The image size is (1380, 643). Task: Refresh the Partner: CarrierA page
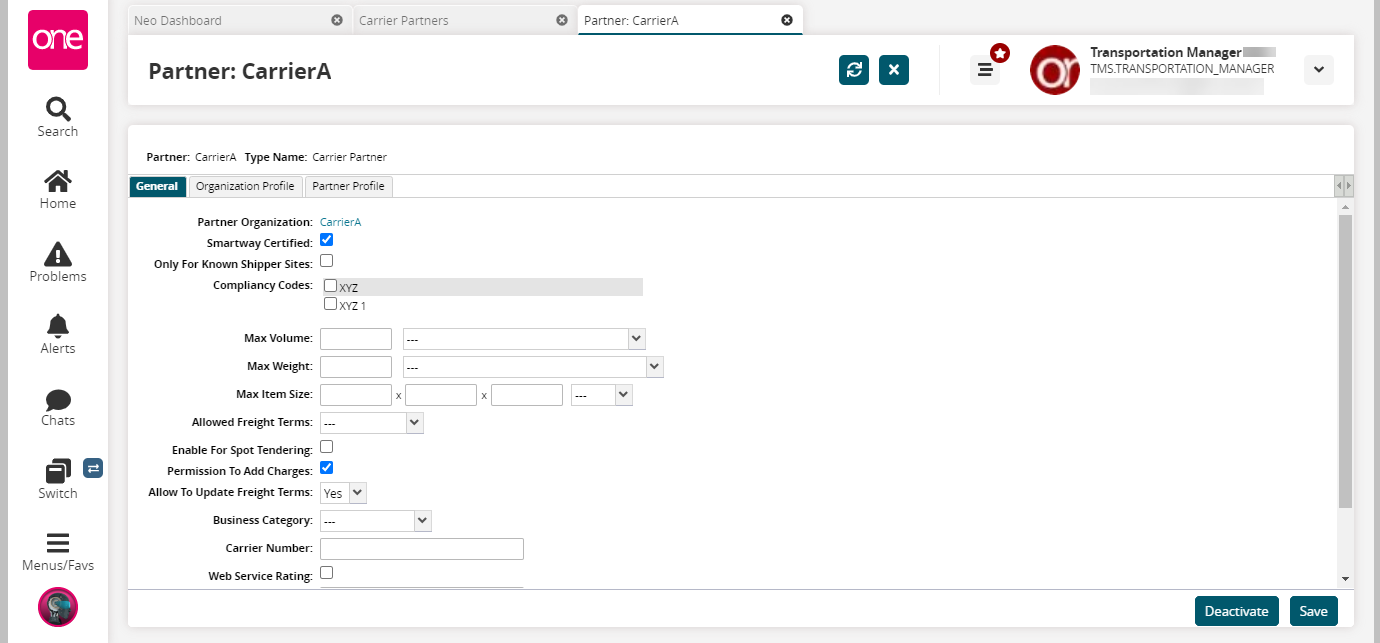click(854, 70)
